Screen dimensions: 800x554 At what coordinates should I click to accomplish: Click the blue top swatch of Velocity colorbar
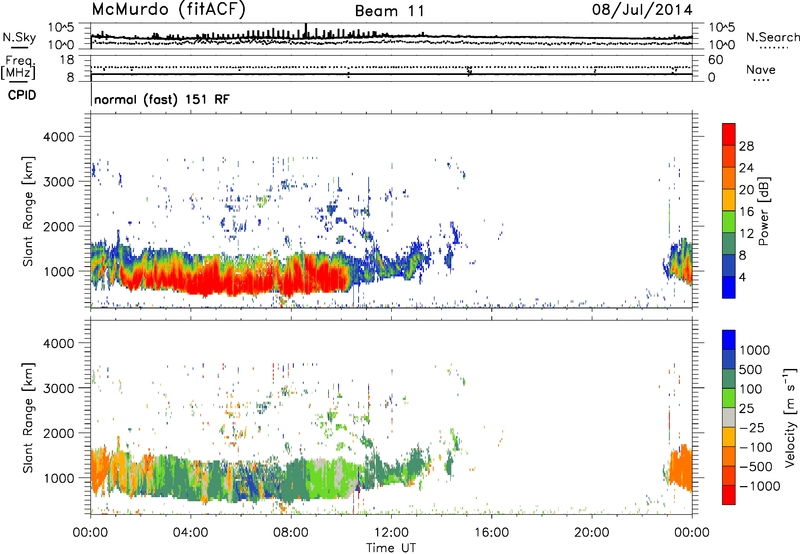pos(729,340)
